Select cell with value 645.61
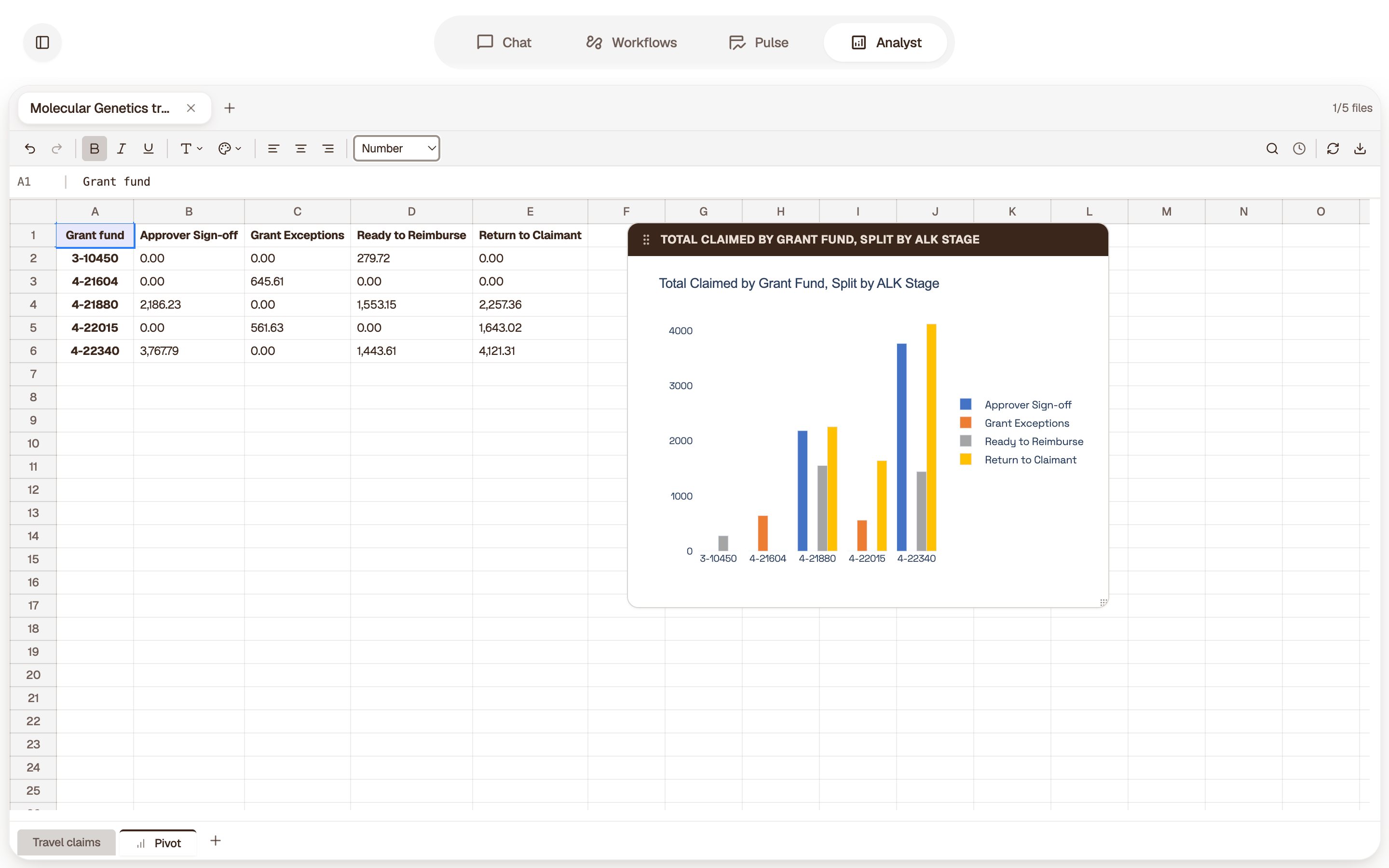The image size is (1389, 868). pos(297,281)
